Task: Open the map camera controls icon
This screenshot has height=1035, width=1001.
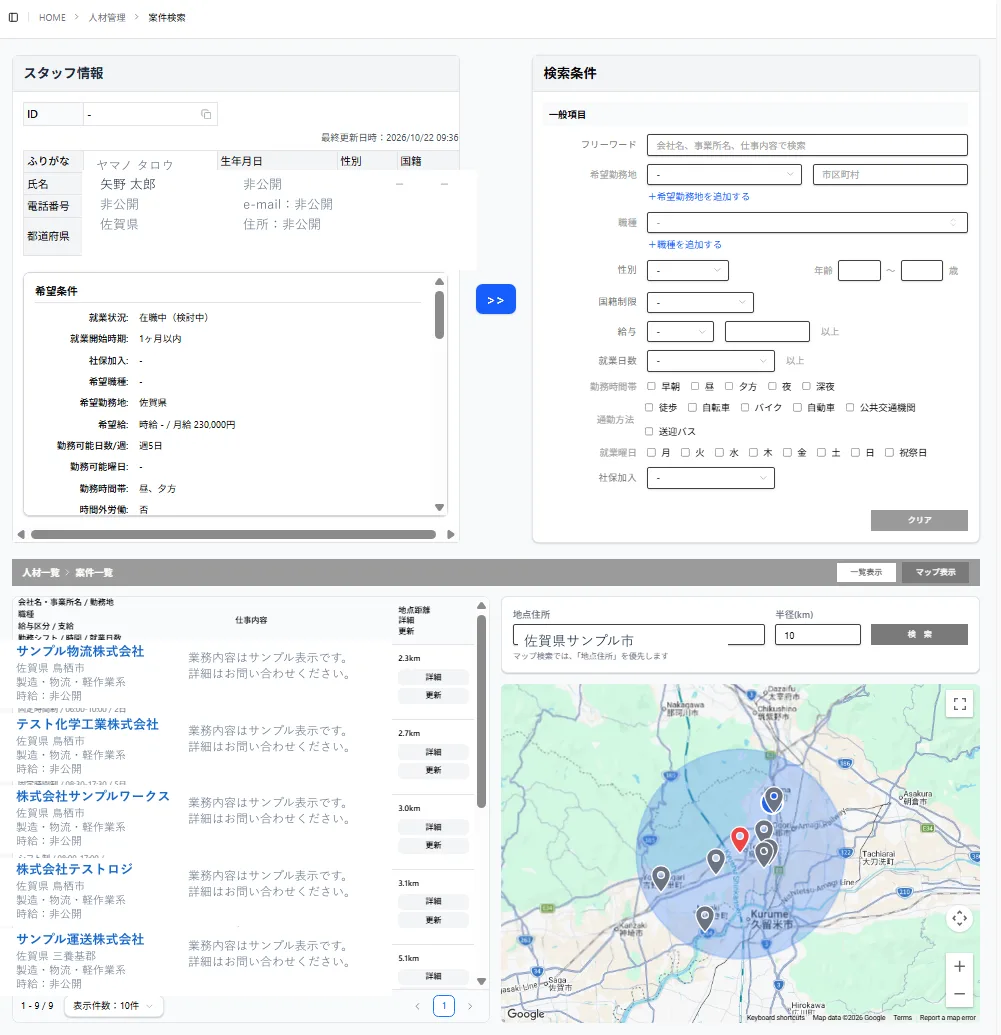Action: (959, 918)
